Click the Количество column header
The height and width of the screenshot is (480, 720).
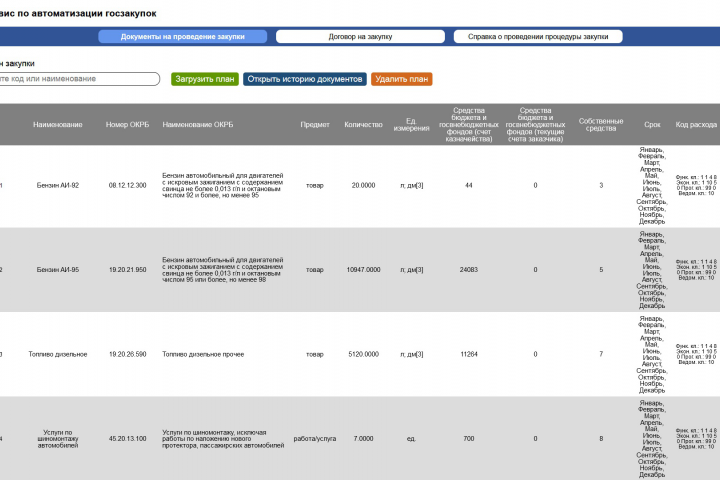pyautogui.click(x=363, y=124)
